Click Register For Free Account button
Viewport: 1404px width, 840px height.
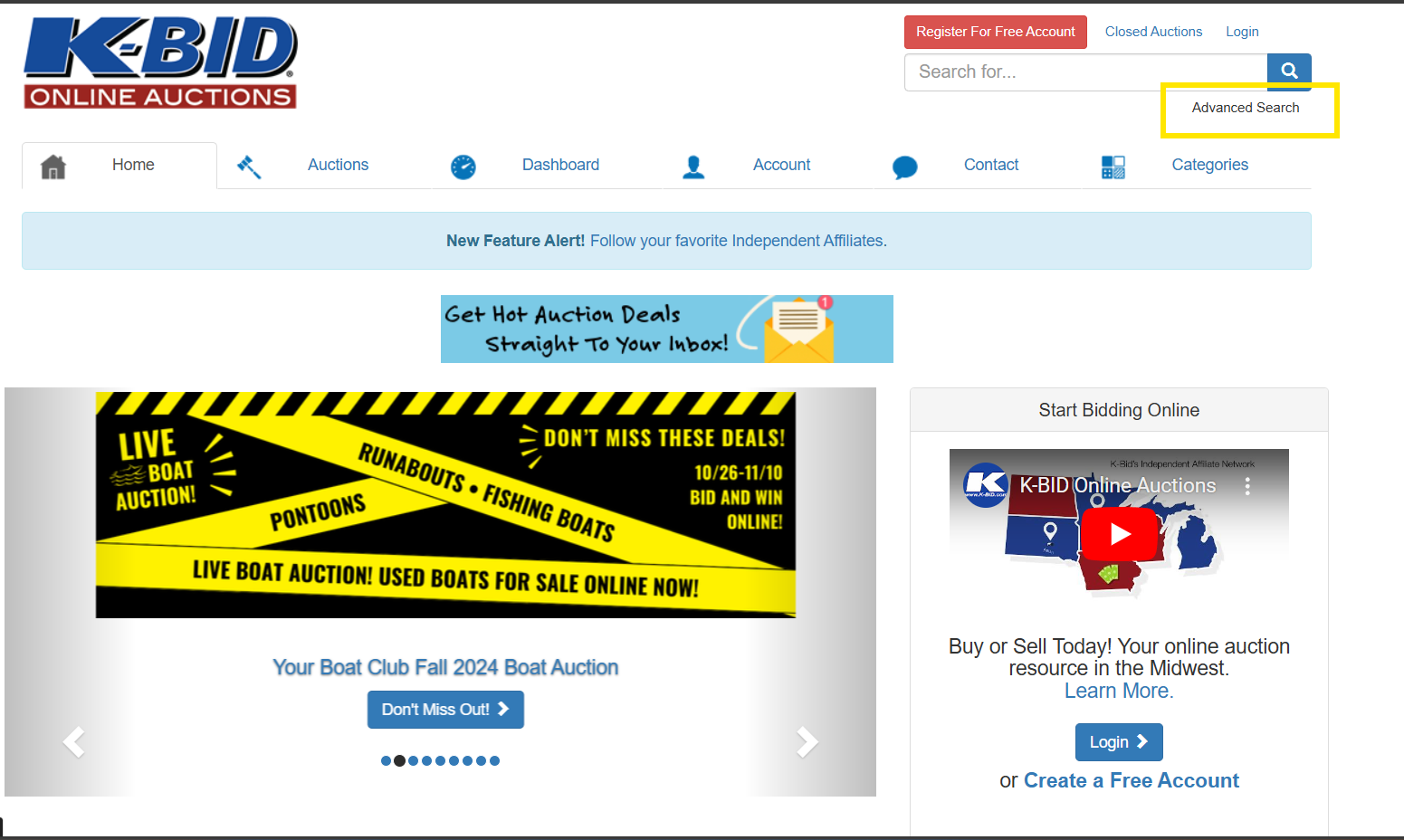point(995,32)
